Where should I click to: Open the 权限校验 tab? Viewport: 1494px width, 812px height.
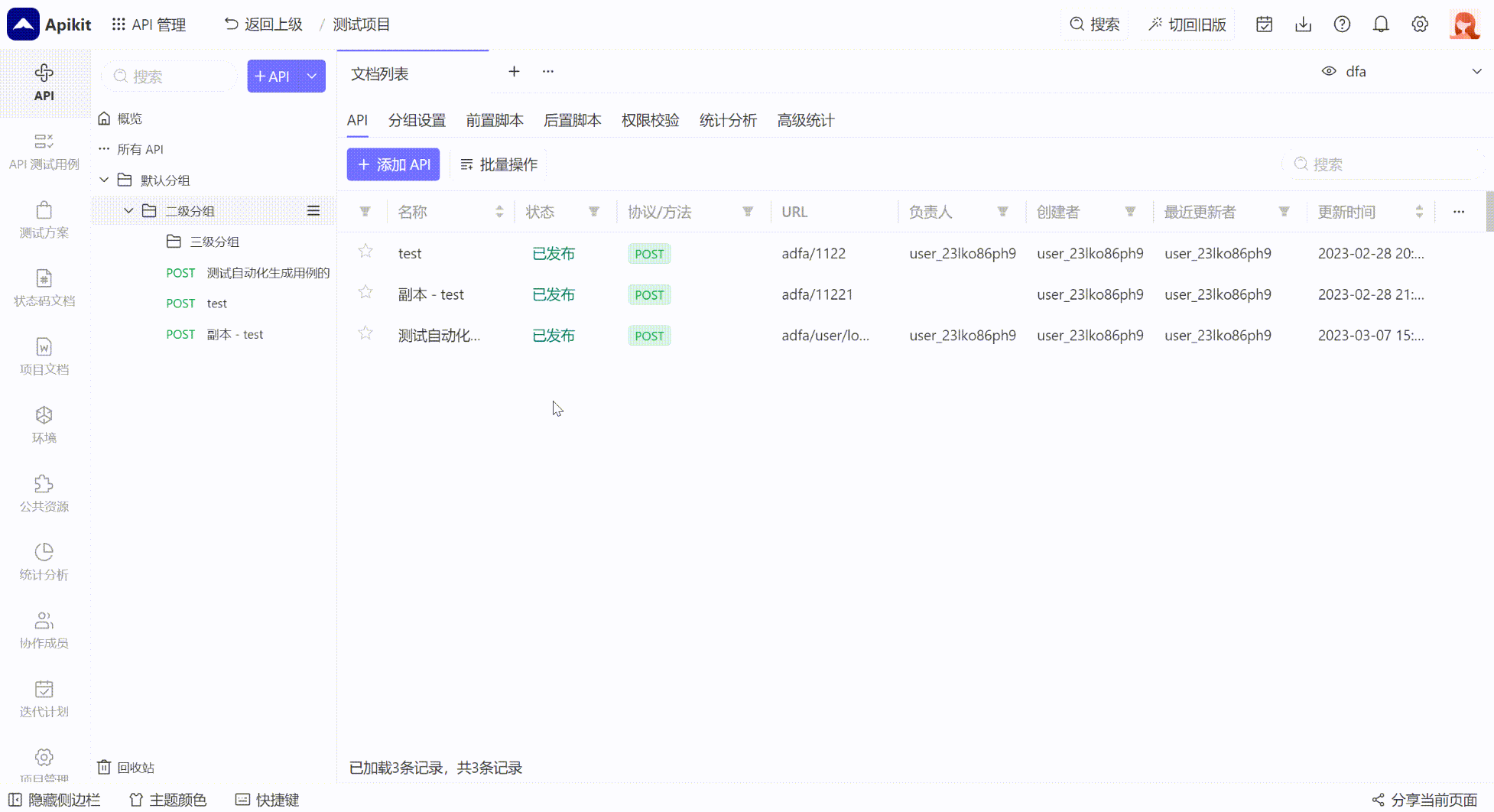(650, 120)
